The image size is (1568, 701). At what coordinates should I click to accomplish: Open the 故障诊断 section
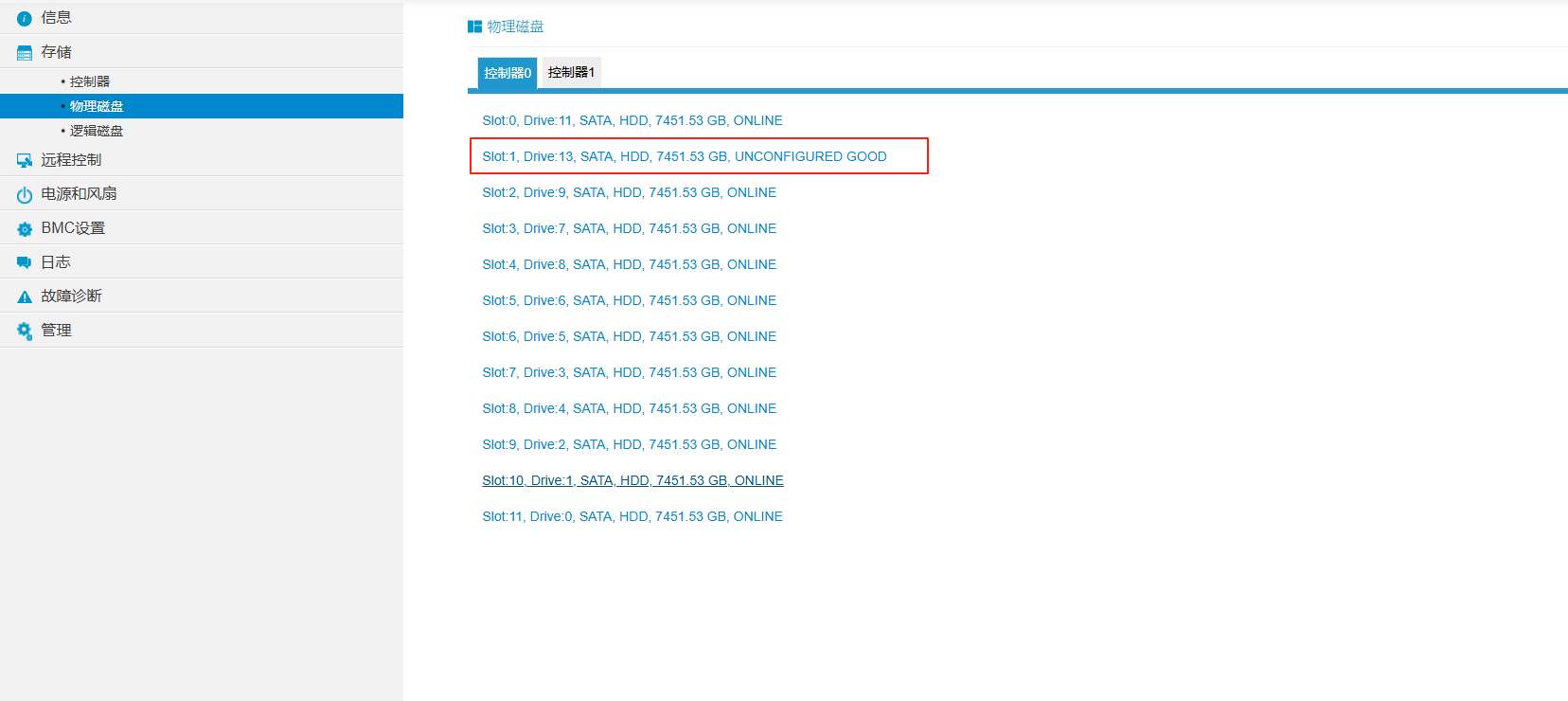[x=202, y=296]
